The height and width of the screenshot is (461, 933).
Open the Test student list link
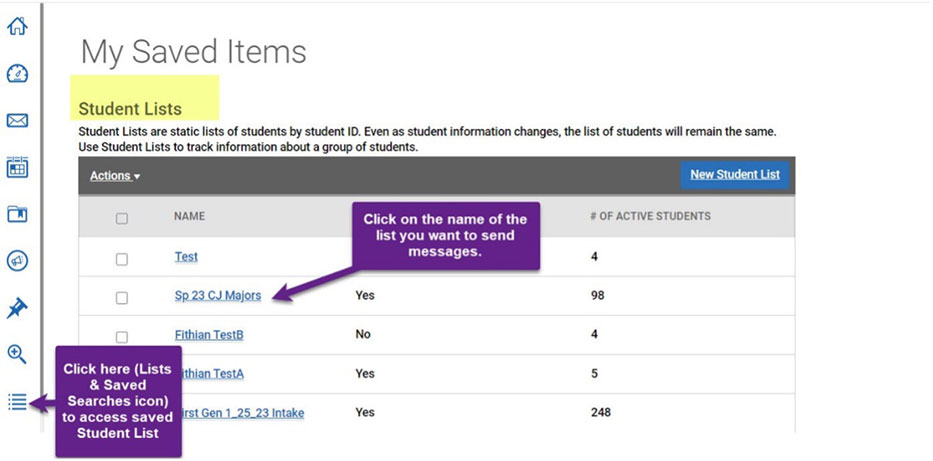pyautogui.click(x=186, y=257)
